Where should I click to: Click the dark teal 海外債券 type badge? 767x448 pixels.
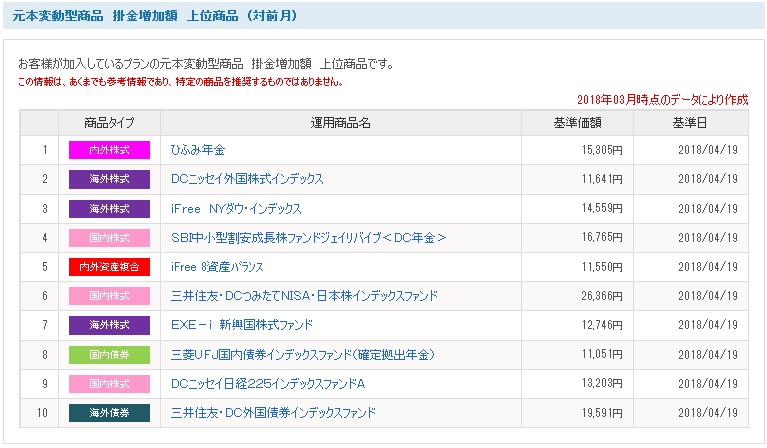point(109,413)
